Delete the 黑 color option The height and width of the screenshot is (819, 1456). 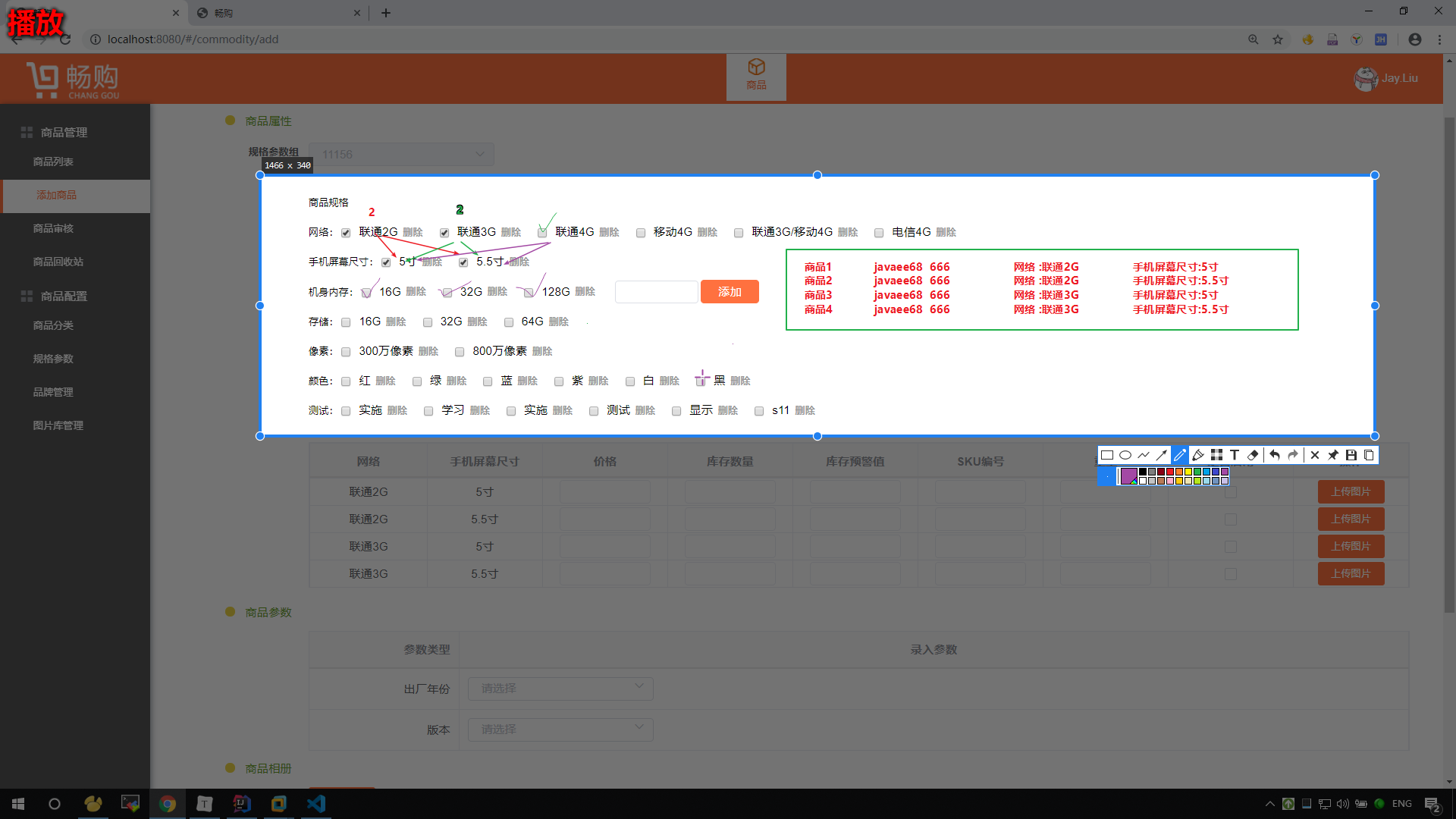tap(740, 381)
